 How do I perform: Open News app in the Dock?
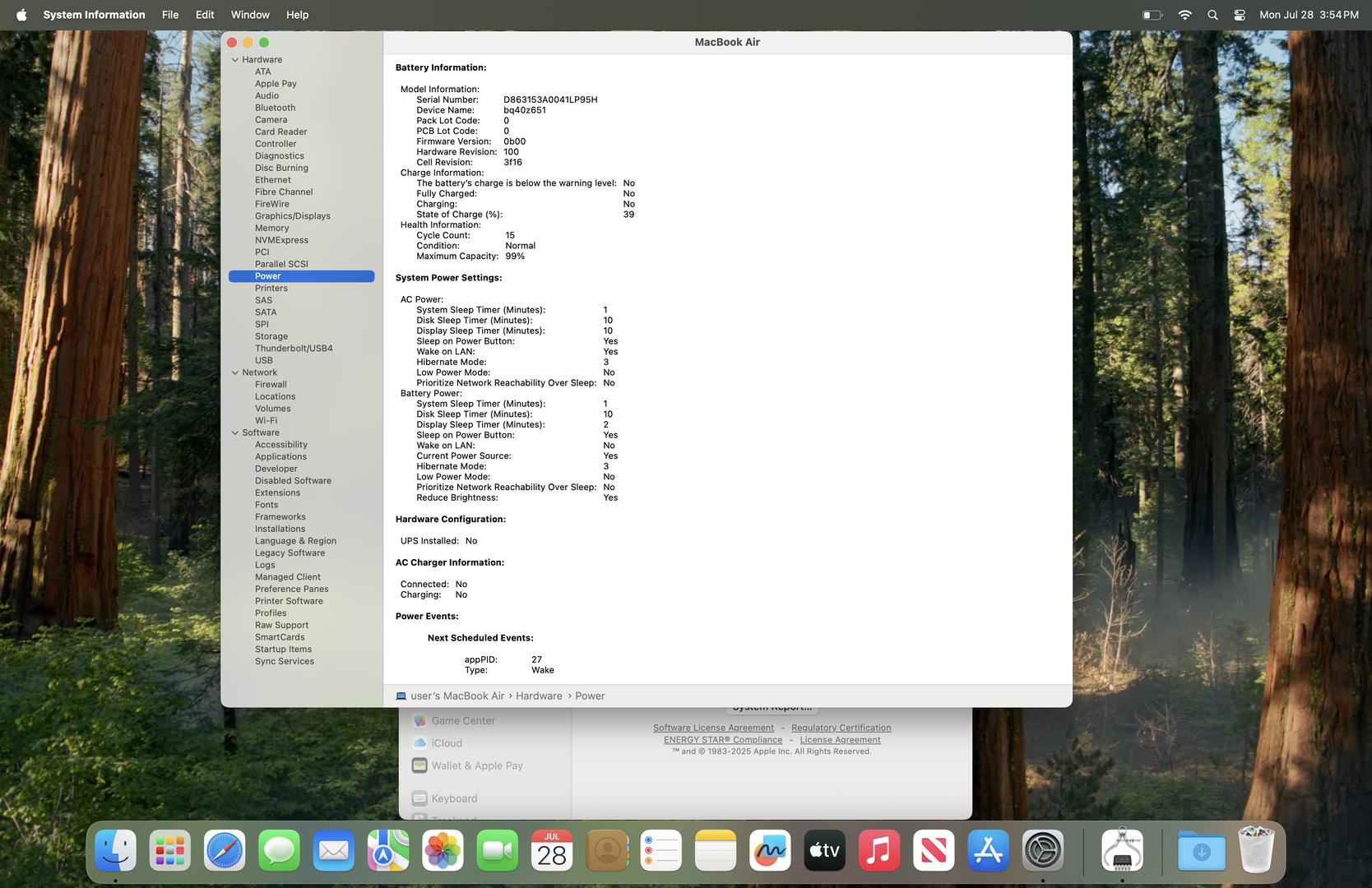934,850
